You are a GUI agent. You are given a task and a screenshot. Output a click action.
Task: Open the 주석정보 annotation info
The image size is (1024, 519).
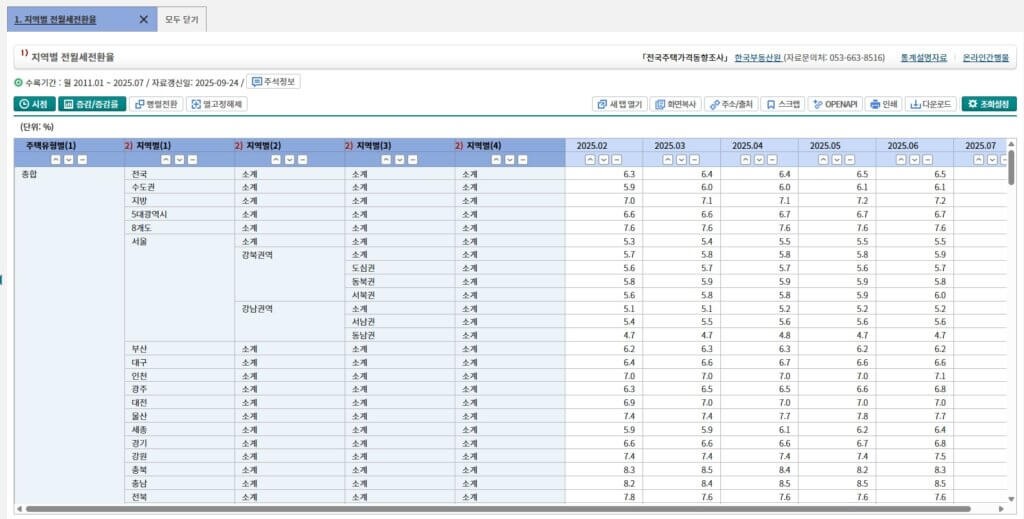coord(273,82)
